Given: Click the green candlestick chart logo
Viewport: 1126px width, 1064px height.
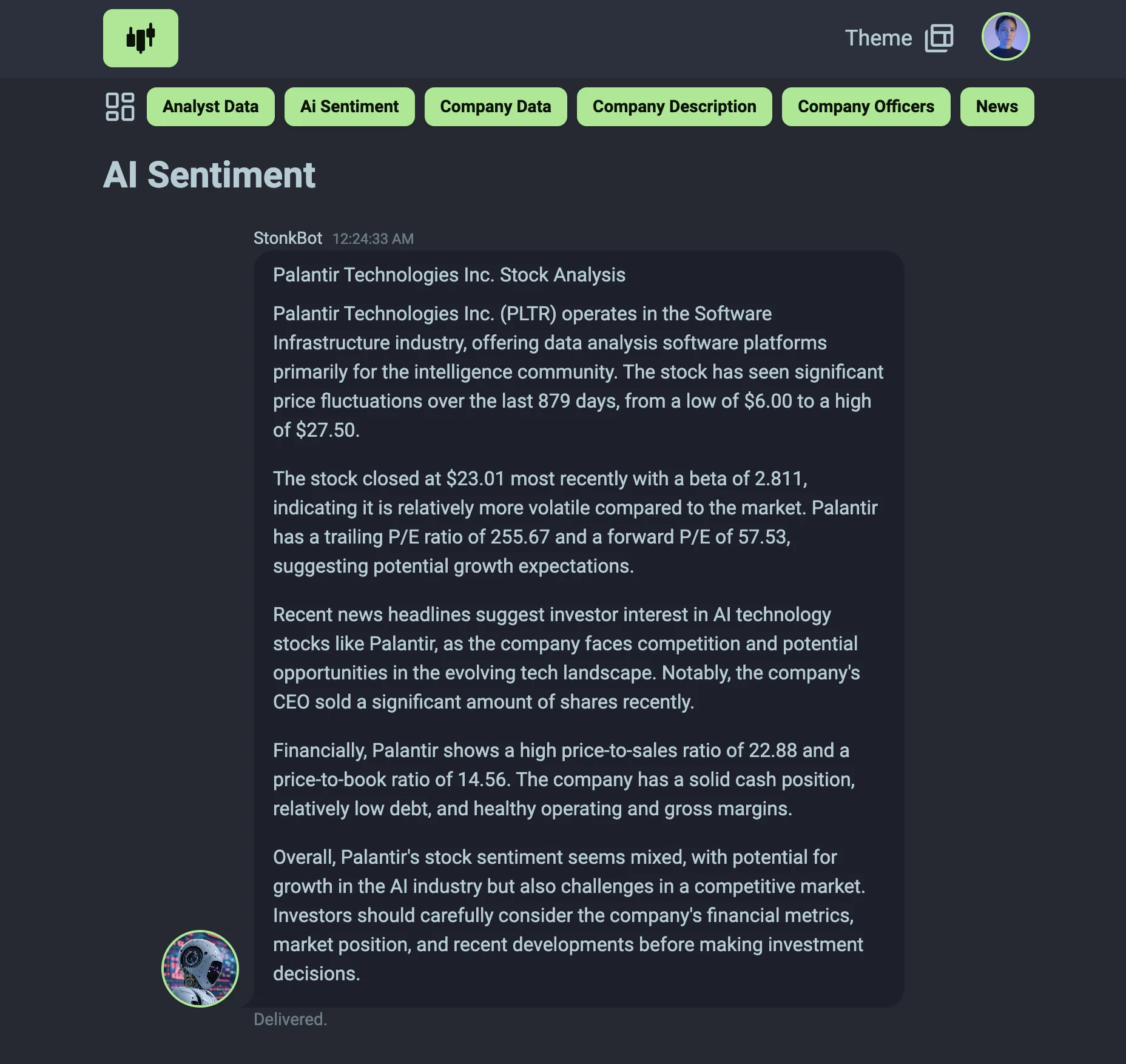Looking at the screenshot, I should (x=140, y=38).
